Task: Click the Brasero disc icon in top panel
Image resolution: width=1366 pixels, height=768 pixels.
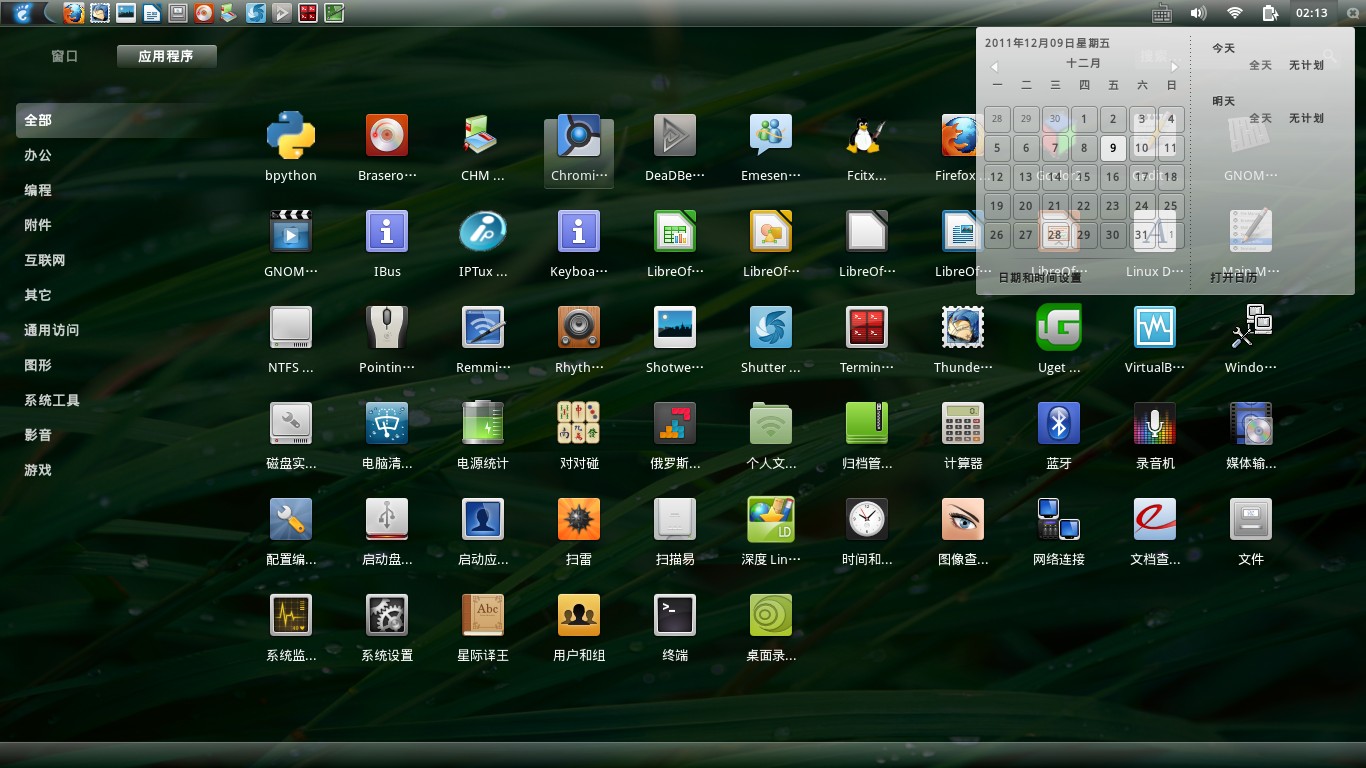Action: click(x=204, y=13)
